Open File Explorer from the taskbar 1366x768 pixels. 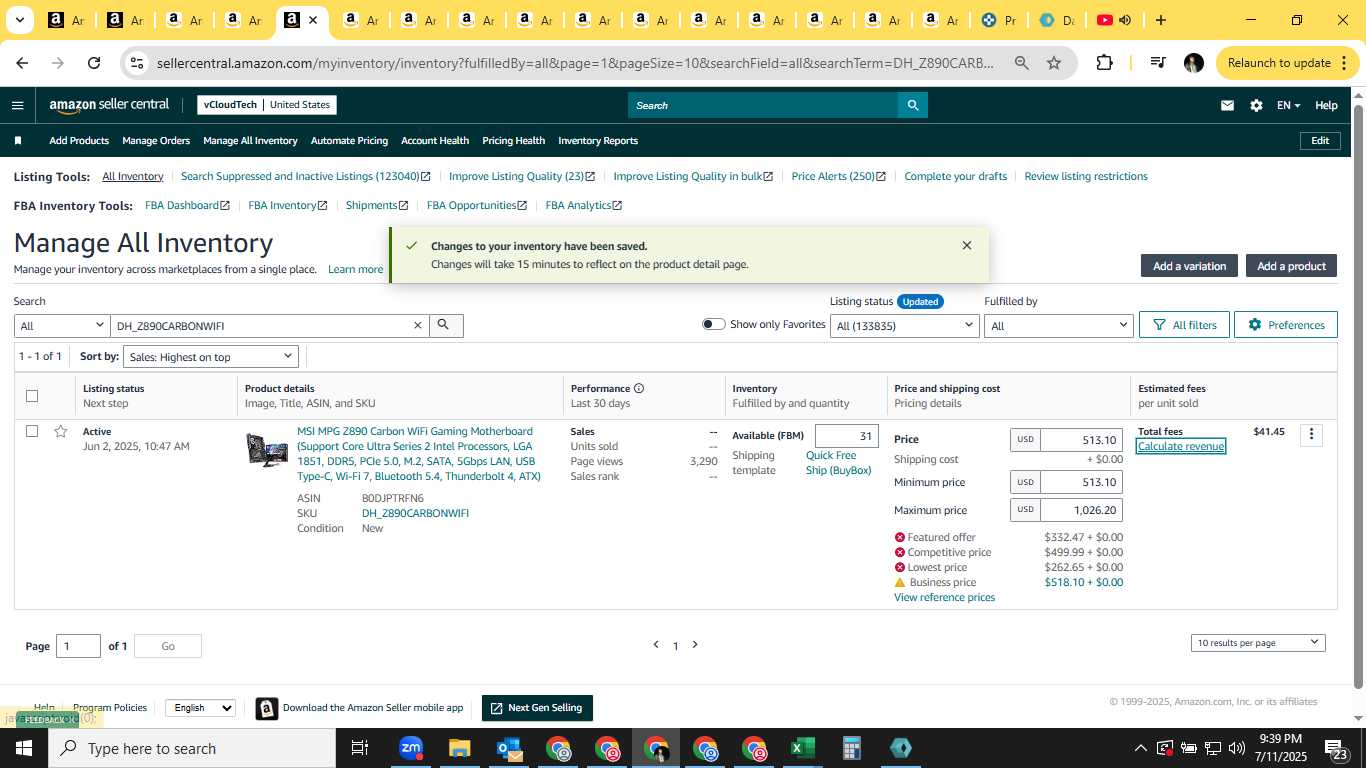pyautogui.click(x=460, y=748)
